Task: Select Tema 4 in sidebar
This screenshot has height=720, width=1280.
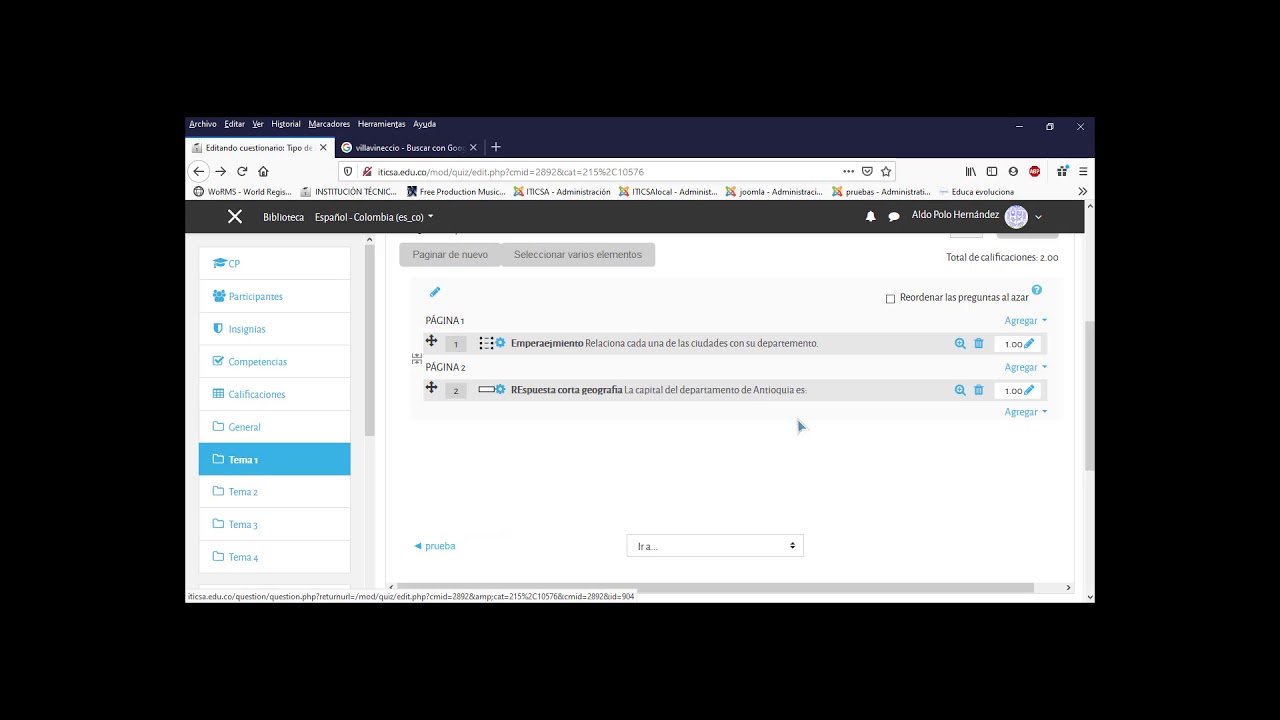Action: 274,557
